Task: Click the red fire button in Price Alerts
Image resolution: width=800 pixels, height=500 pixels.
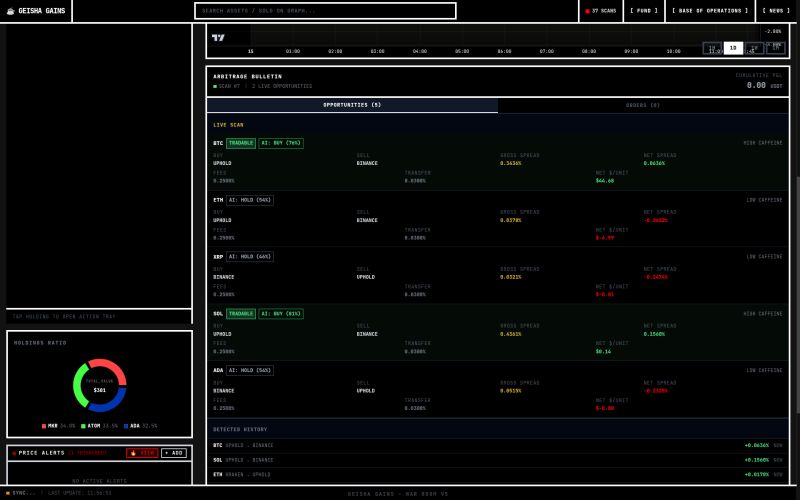Action: pos(142,453)
